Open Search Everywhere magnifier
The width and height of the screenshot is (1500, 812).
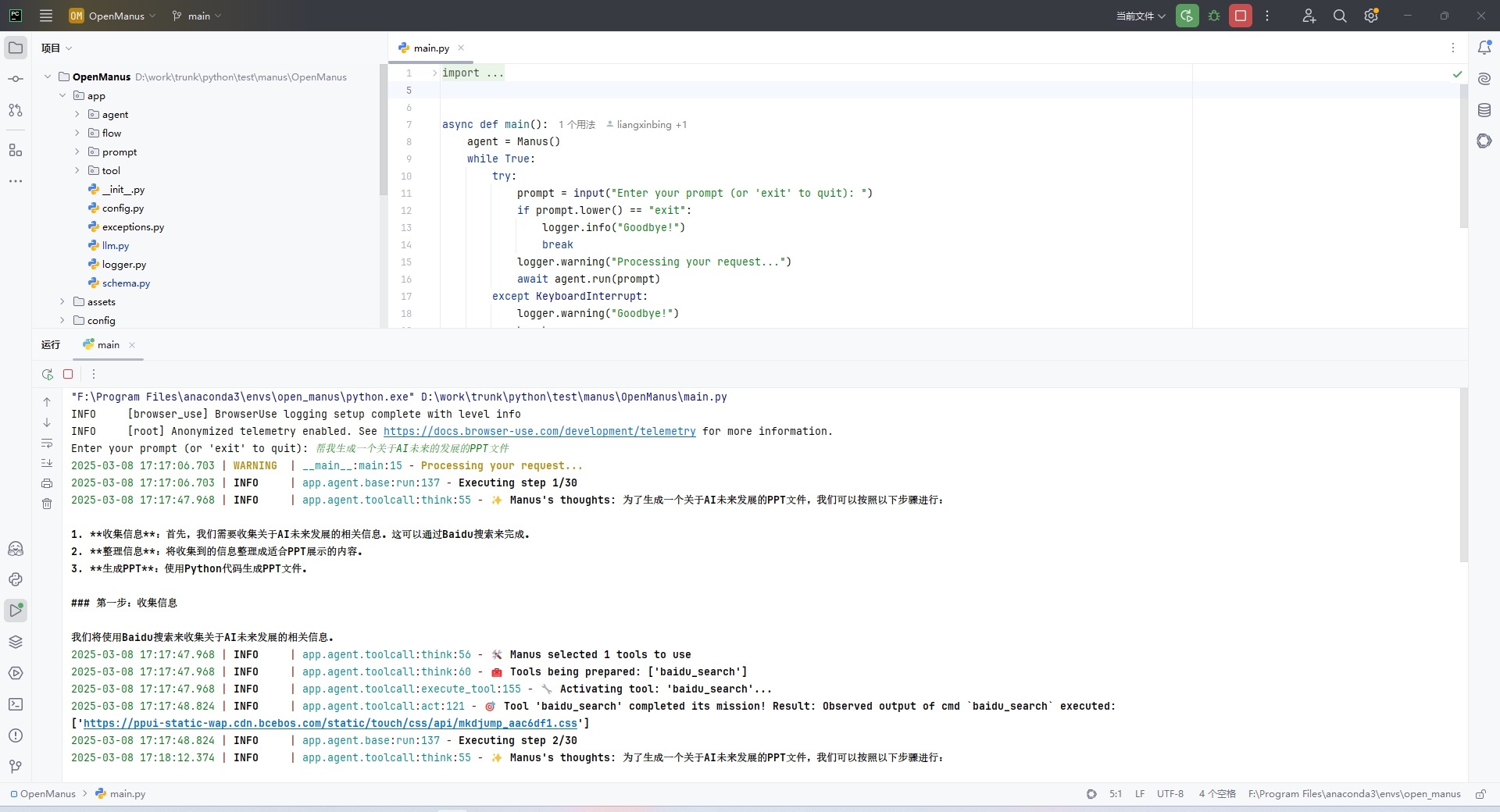coord(1340,16)
